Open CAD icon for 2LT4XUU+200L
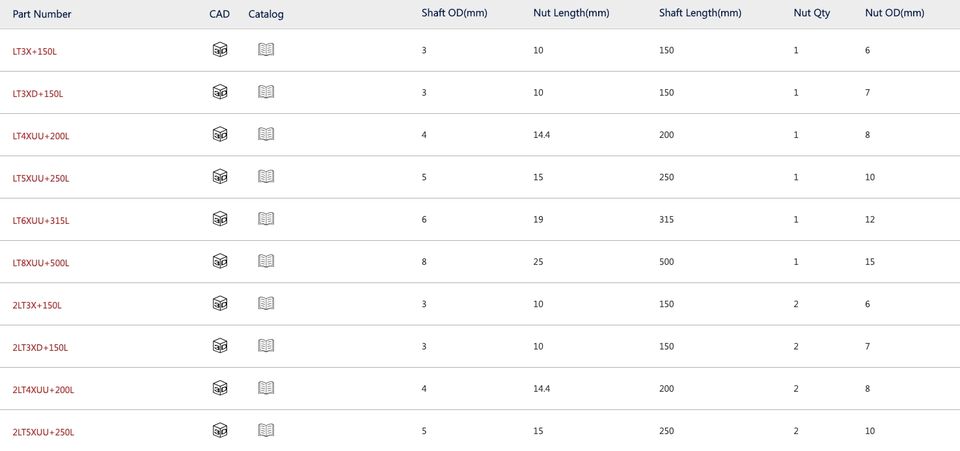 (x=220, y=387)
